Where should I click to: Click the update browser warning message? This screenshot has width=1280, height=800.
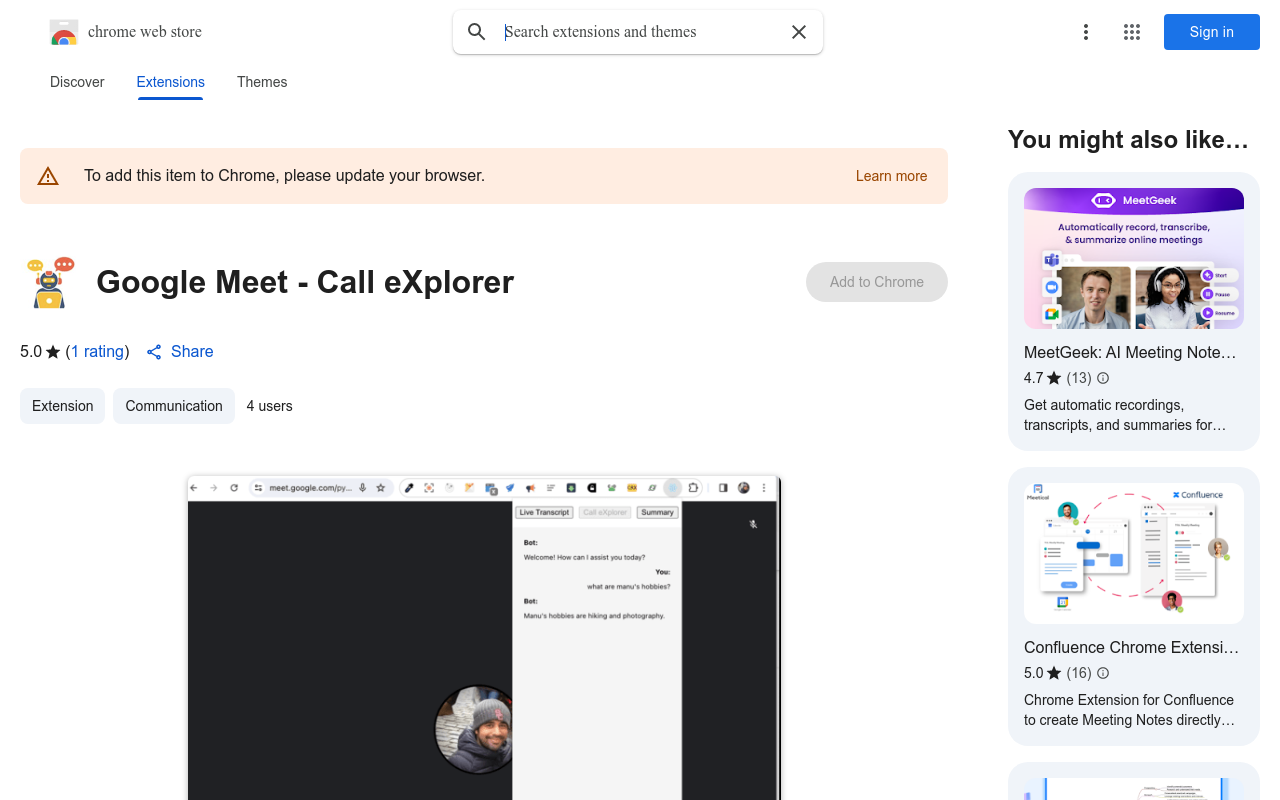click(x=284, y=176)
